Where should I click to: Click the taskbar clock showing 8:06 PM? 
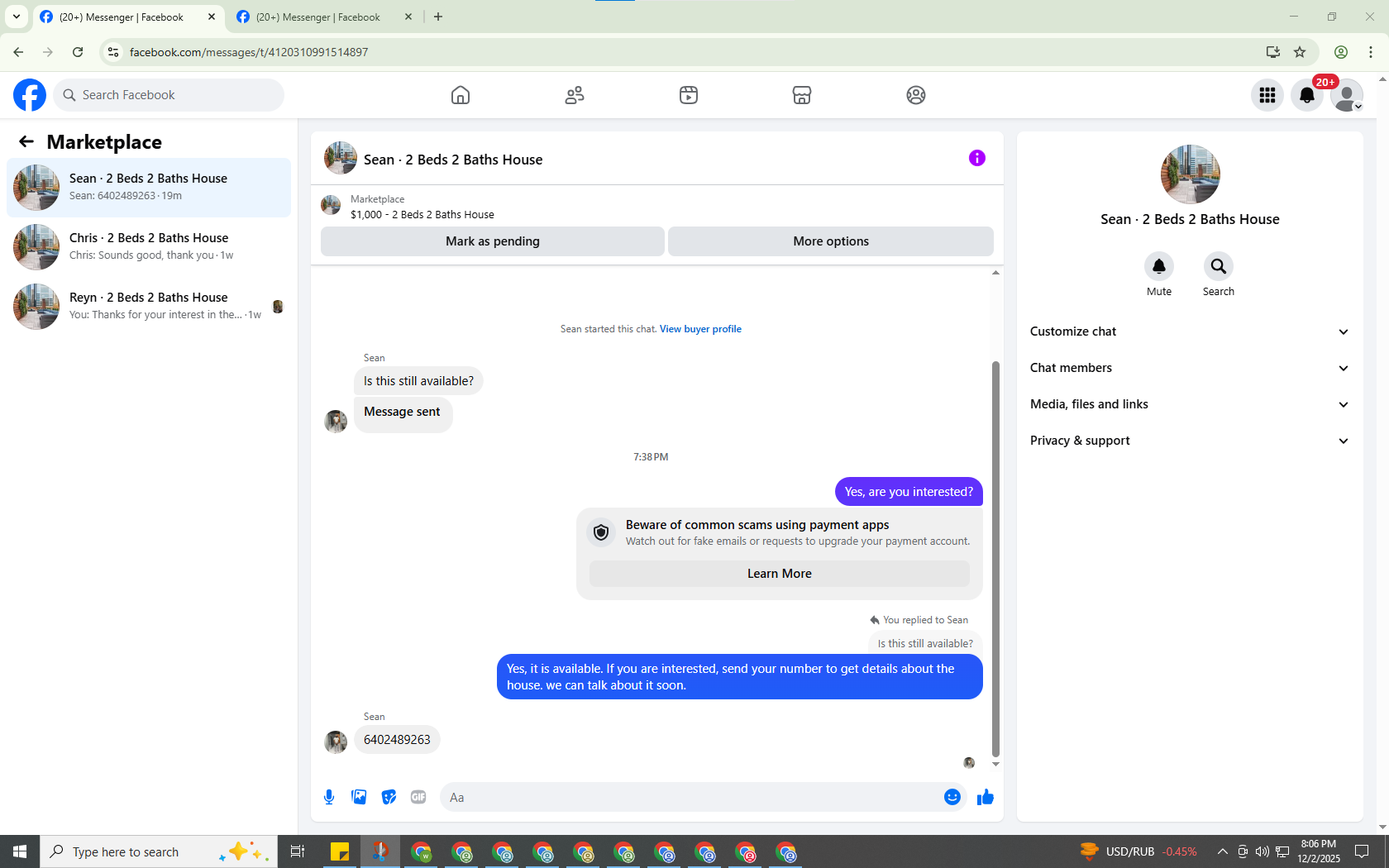click(x=1319, y=851)
